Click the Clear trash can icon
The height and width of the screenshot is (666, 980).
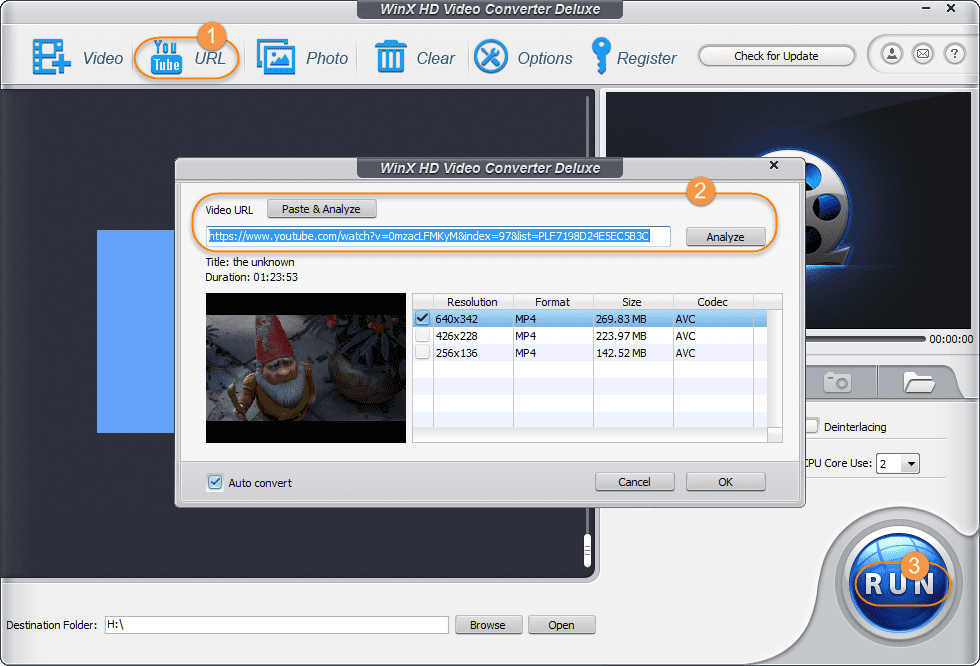point(391,57)
